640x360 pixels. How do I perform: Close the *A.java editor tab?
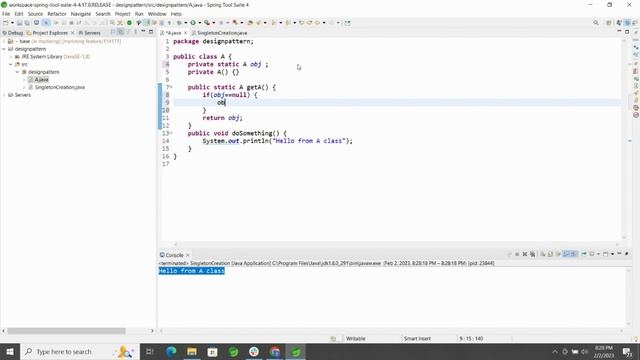click(x=185, y=33)
